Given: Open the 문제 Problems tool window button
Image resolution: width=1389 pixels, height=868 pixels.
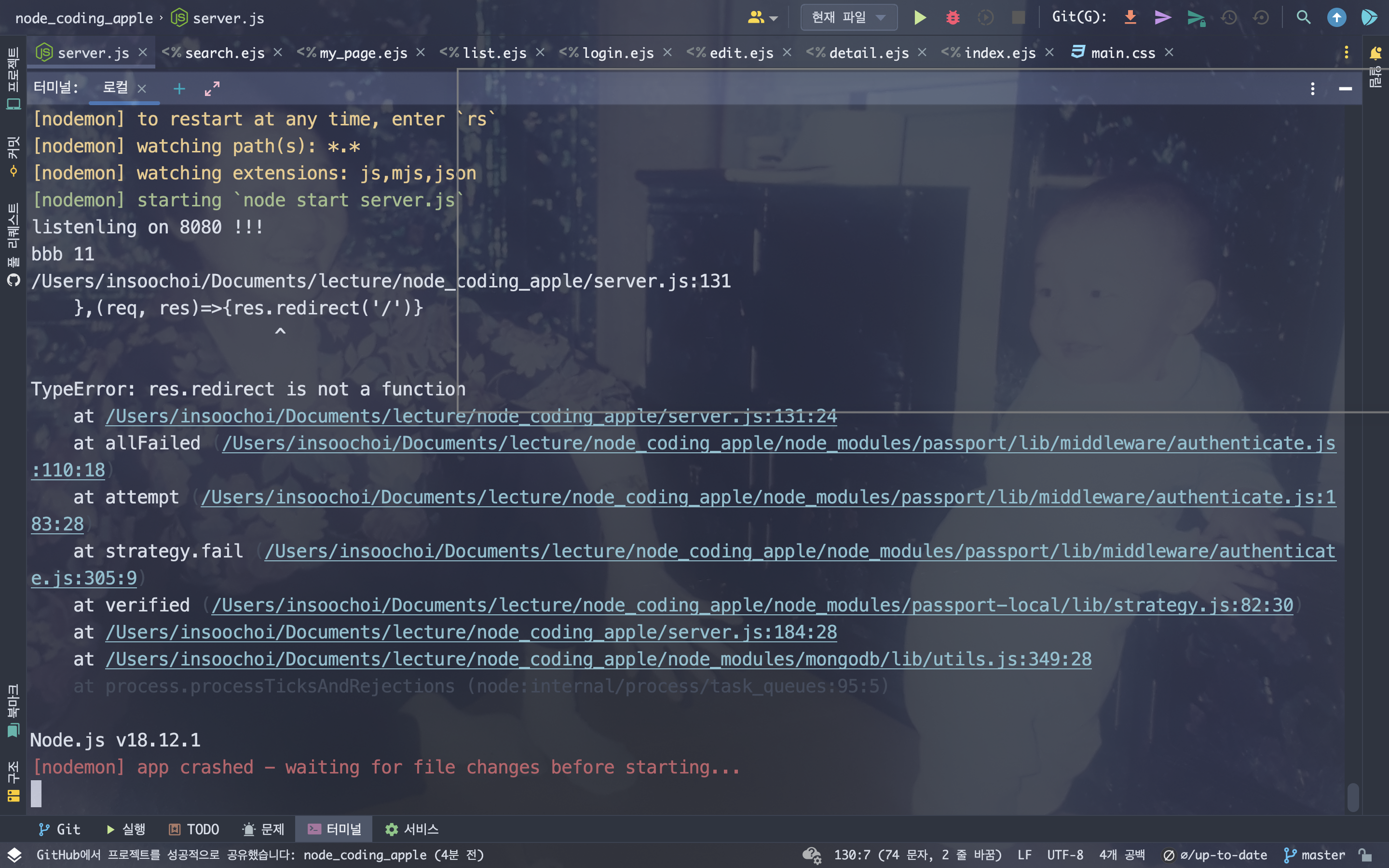Looking at the screenshot, I should pos(263,829).
